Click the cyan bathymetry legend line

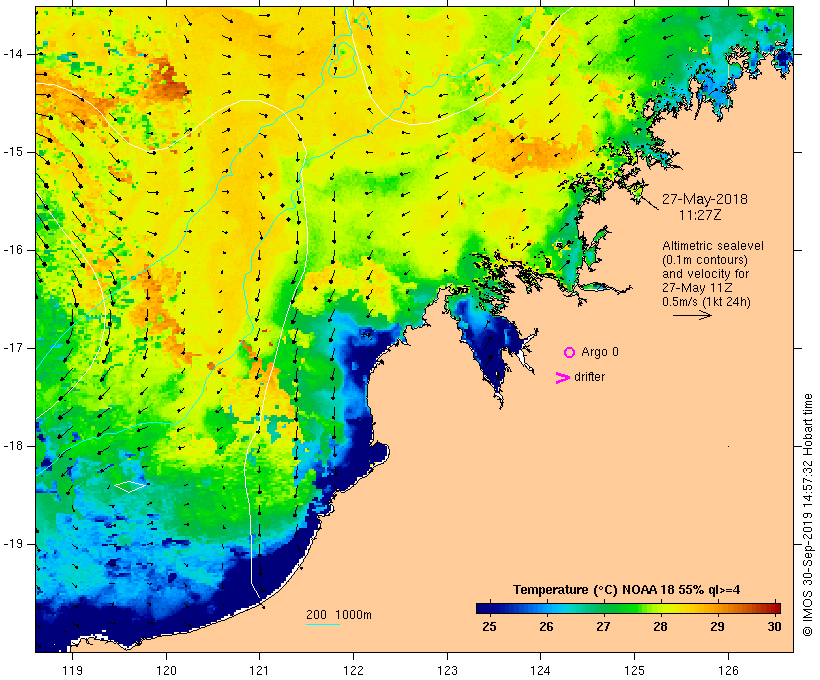pos(323,624)
